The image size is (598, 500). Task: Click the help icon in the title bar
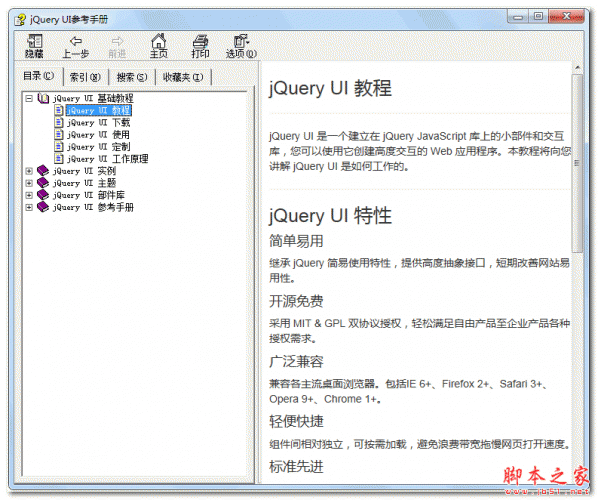(x=20, y=19)
